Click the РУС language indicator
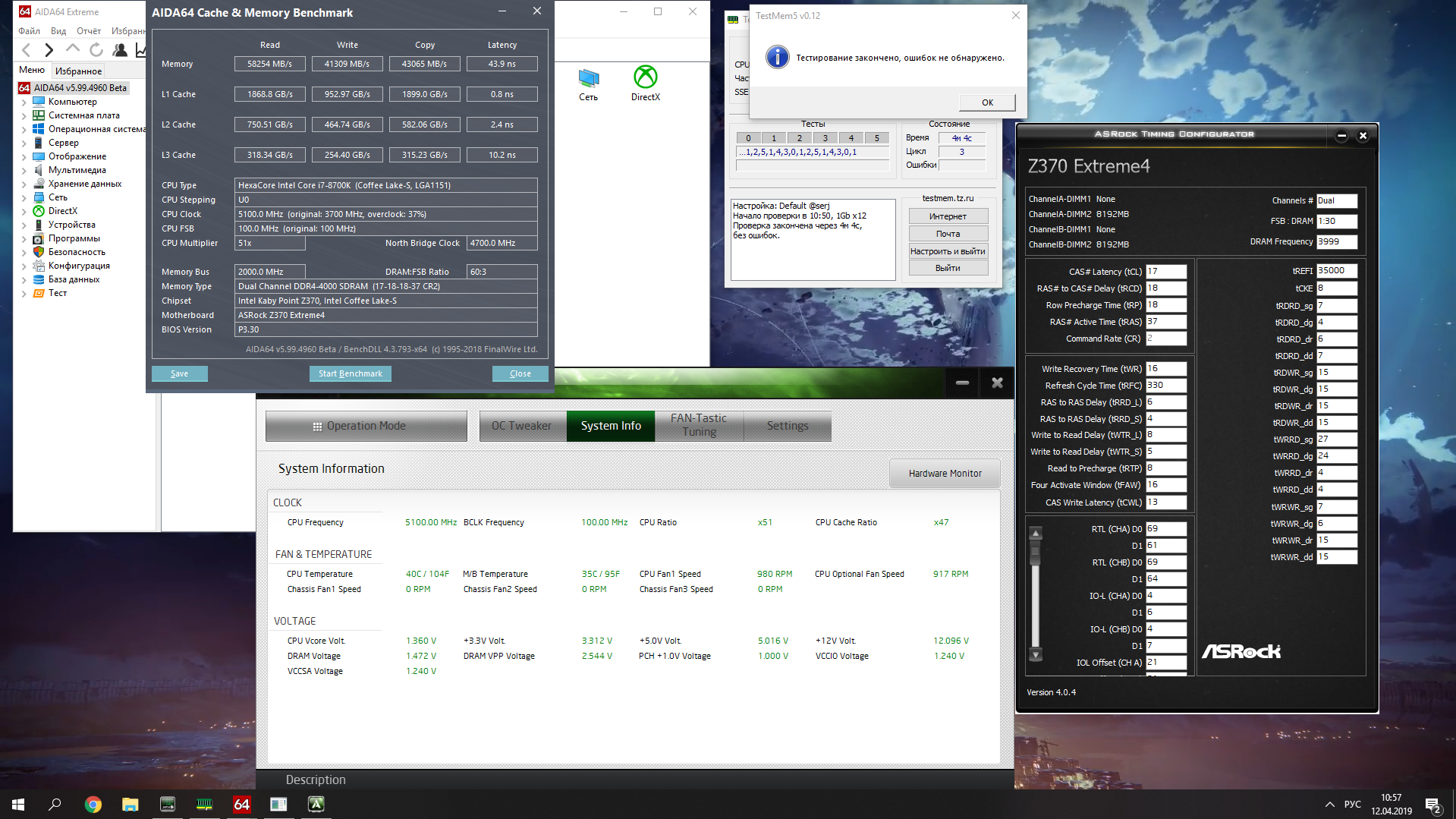The width and height of the screenshot is (1456, 819). [1353, 805]
